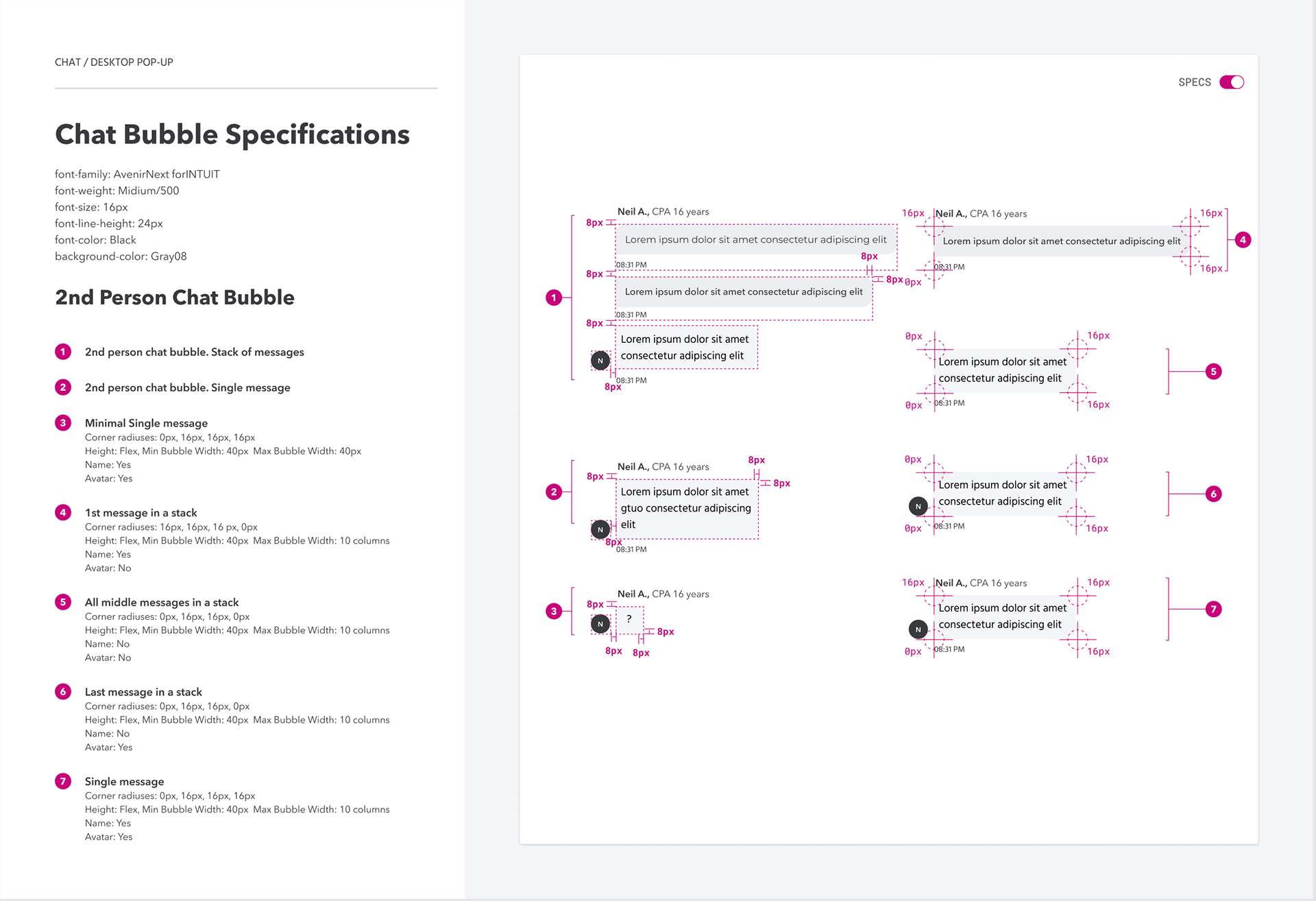Select the '1st message in a stack' legend title

point(141,513)
